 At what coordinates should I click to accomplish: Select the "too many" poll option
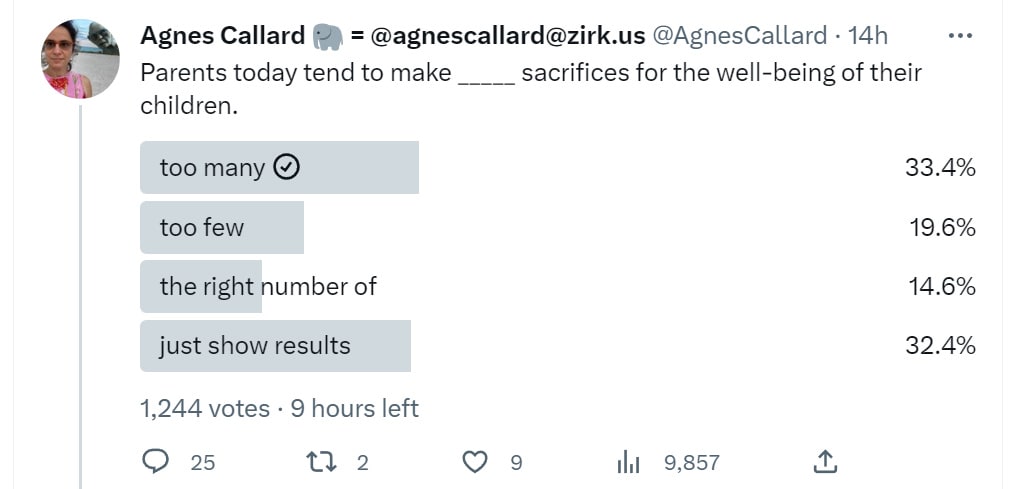tap(212, 168)
